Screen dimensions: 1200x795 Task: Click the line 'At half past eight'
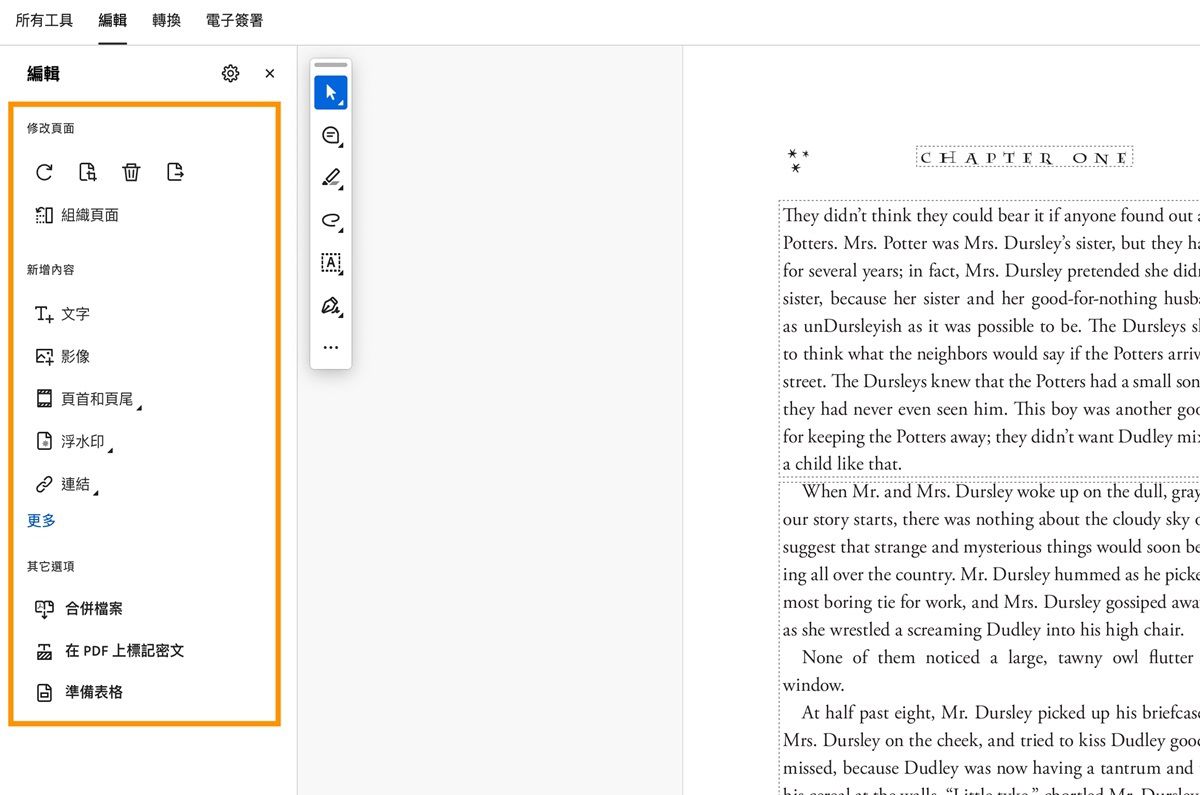1000,713
